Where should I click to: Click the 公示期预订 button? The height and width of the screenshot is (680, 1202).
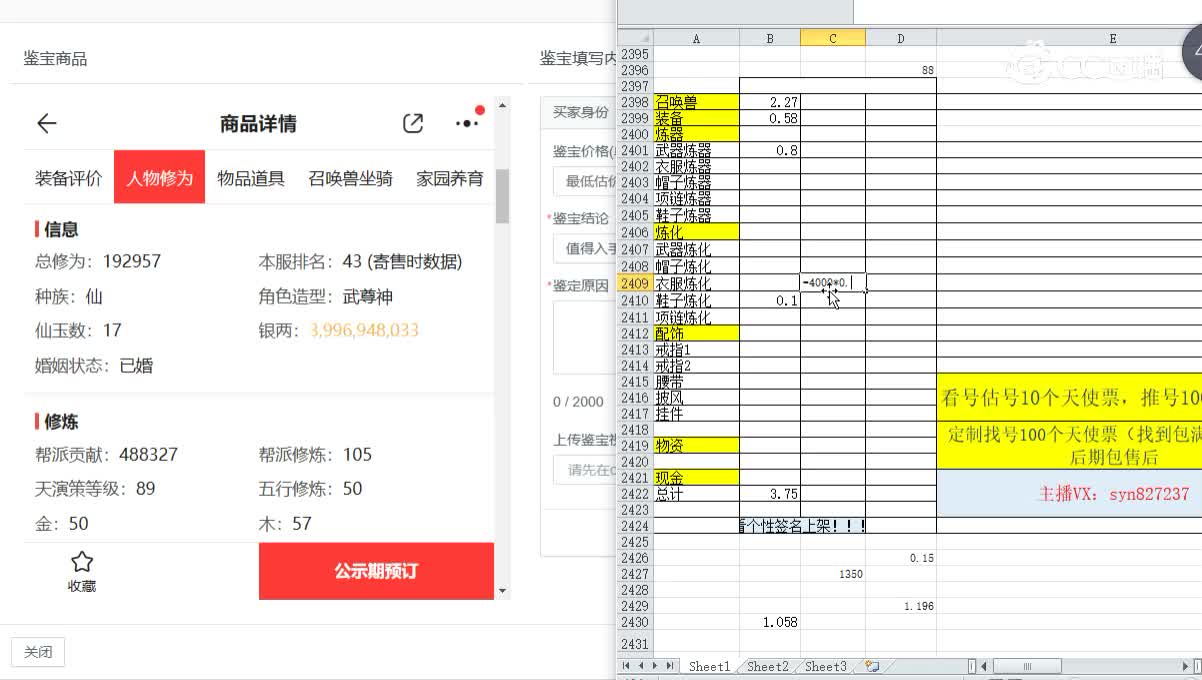click(376, 571)
